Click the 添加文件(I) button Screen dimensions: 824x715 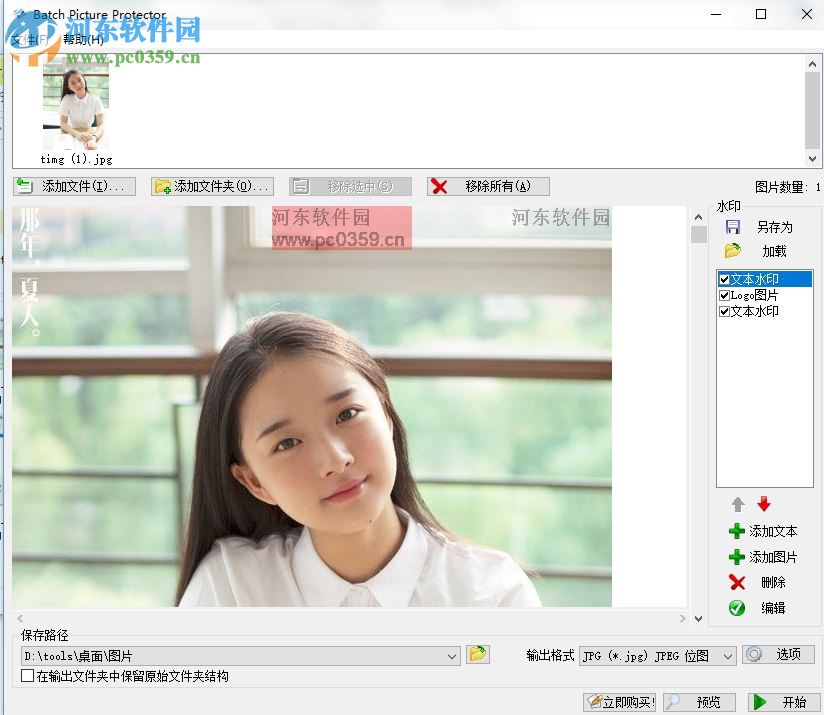pos(74,186)
